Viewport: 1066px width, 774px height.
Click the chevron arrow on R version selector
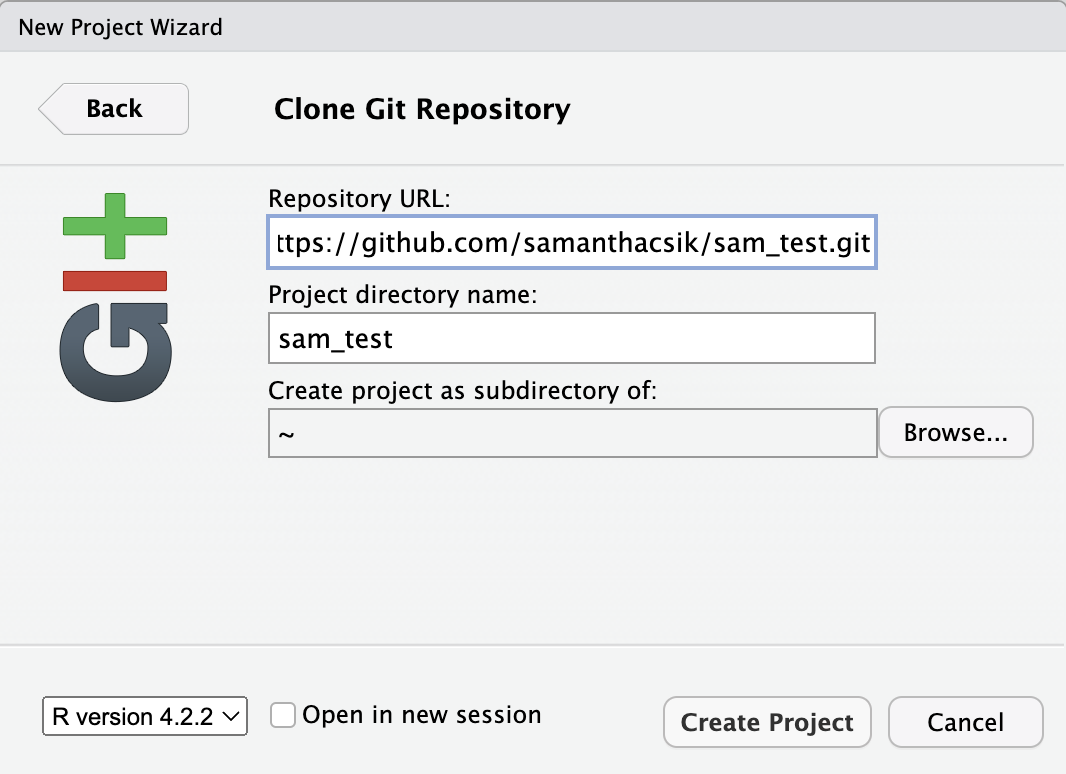(x=230, y=717)
